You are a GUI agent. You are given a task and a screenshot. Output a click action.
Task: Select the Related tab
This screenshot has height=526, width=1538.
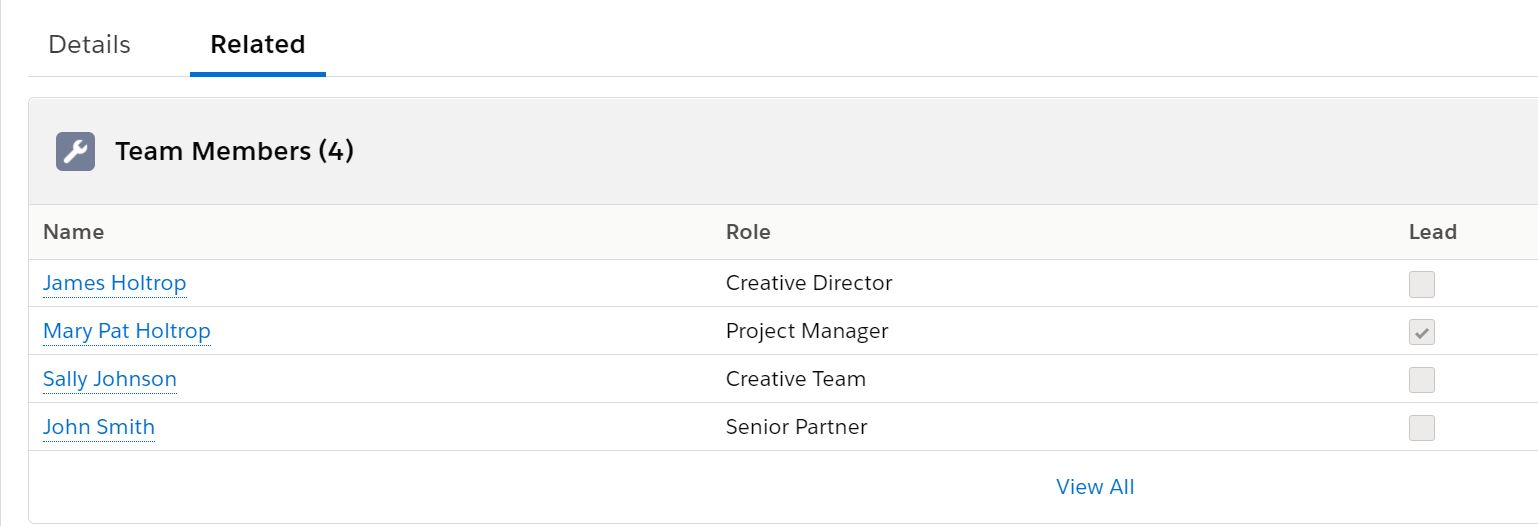tap(258, 45)
